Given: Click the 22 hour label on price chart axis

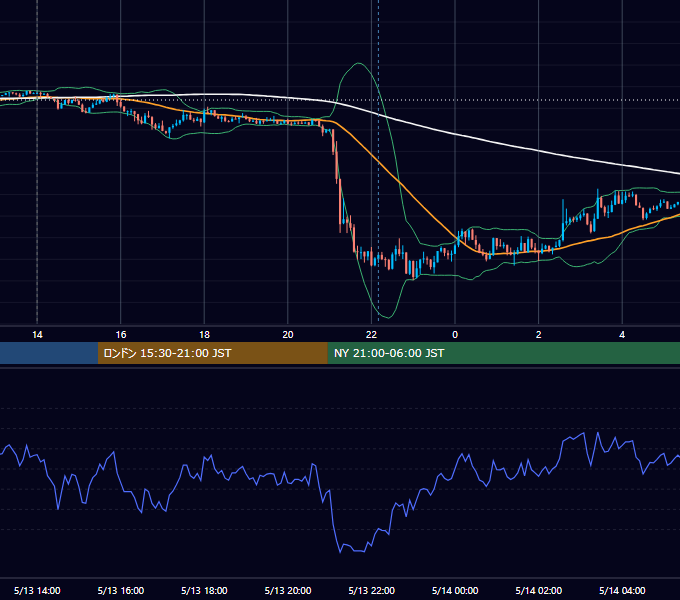Looking at the screenshot, I should 371,335.
